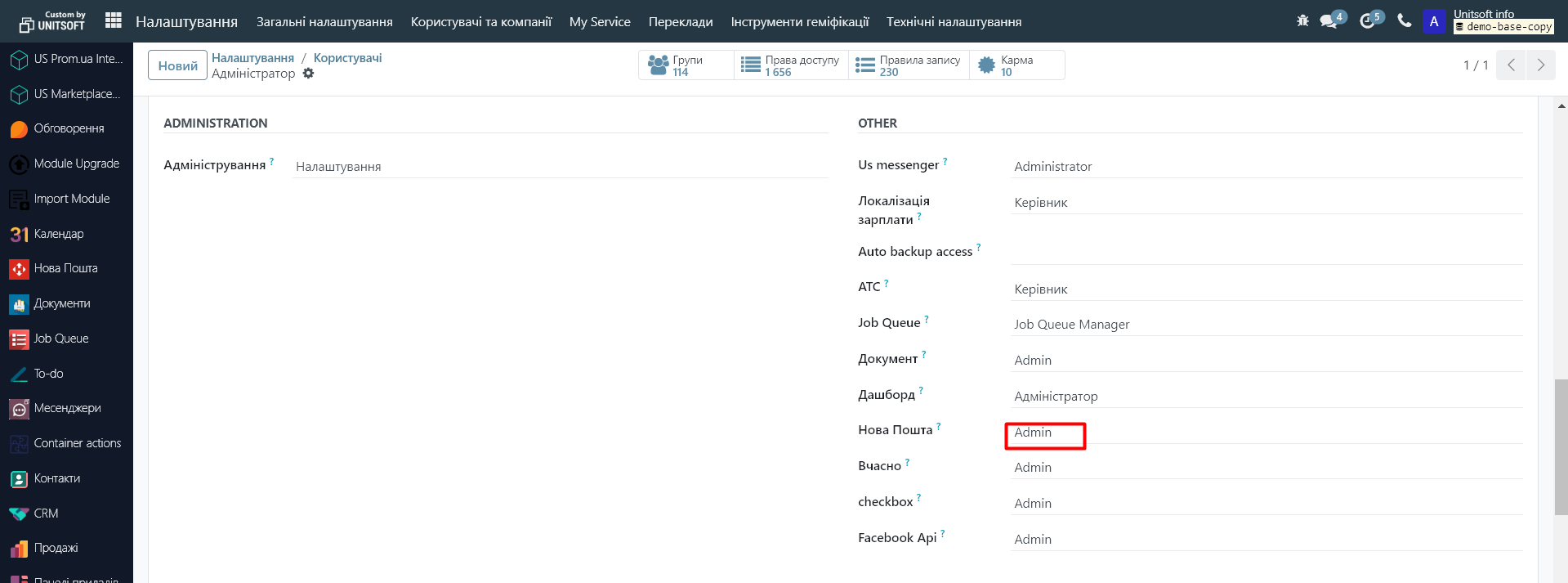Viewport: 1568px width, 583px height.
Task: Open the activities clock icon with badge 5
Action: coord(1368,20)
